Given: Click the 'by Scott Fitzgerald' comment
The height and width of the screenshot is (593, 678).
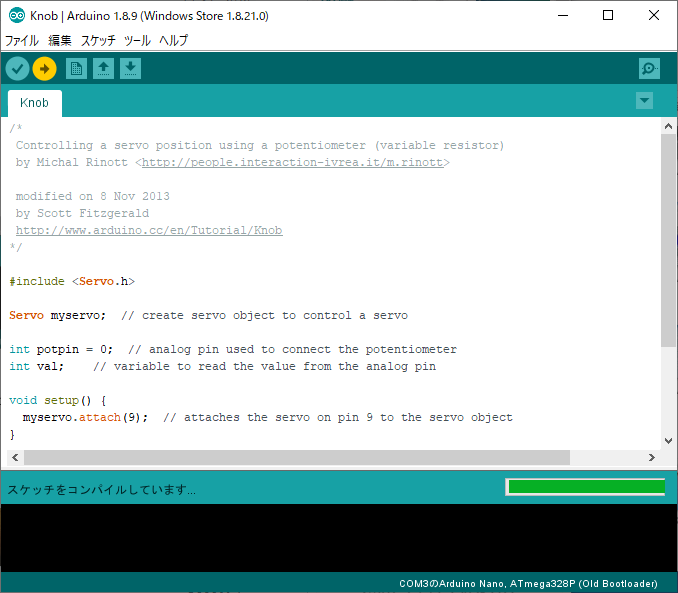Looking at the screenshot, I should click(82, 213).
